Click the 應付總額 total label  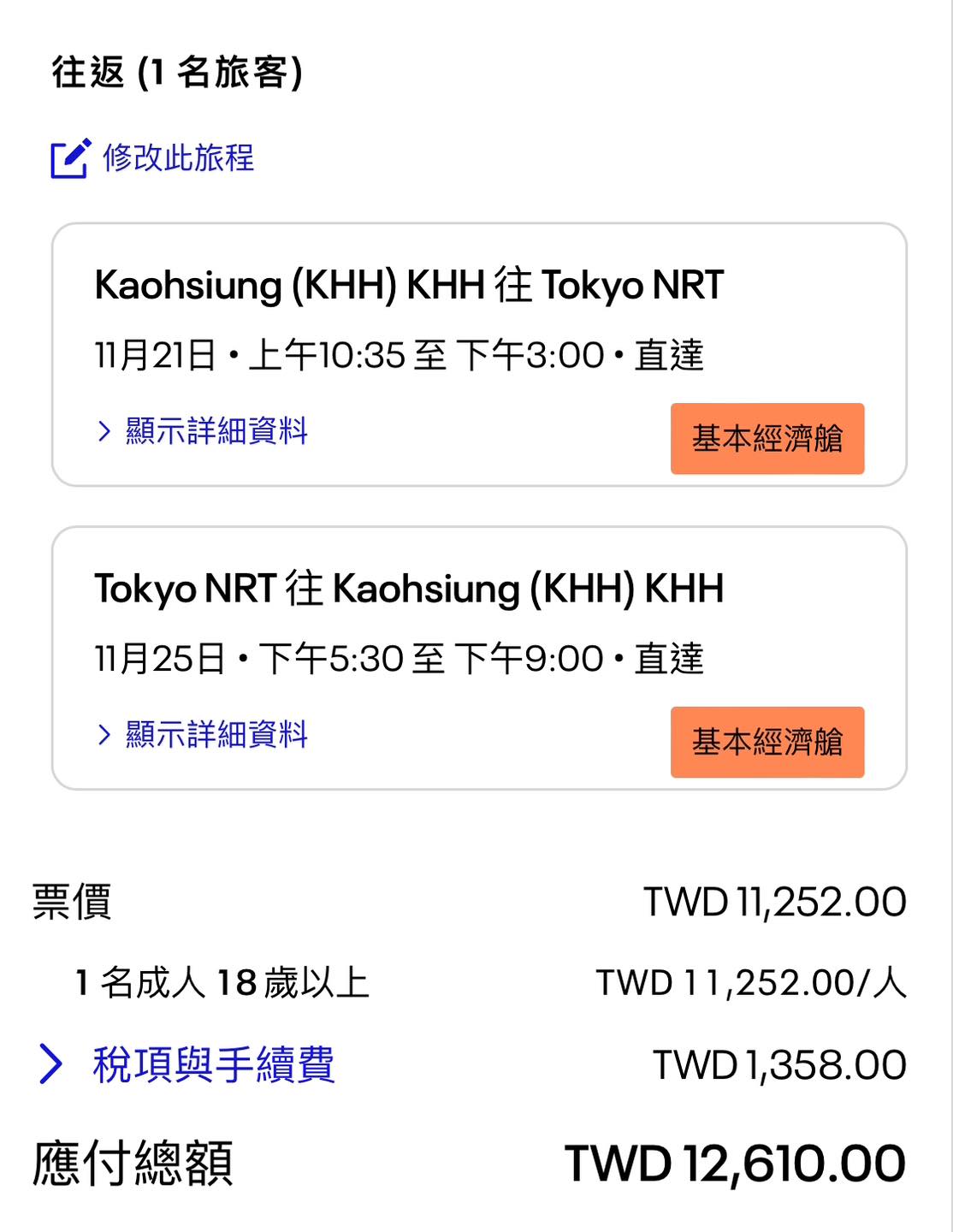(133, 1164)
